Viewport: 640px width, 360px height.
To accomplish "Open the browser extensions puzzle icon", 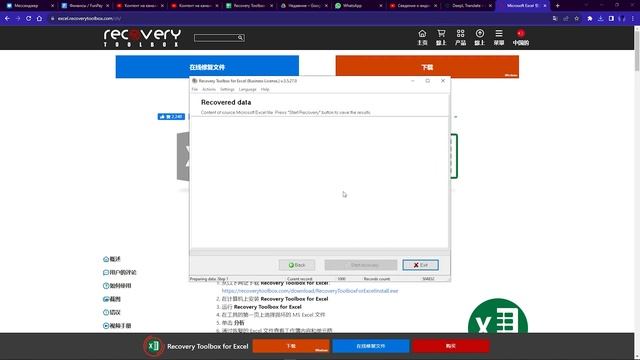I will click(x=590, y=18).
